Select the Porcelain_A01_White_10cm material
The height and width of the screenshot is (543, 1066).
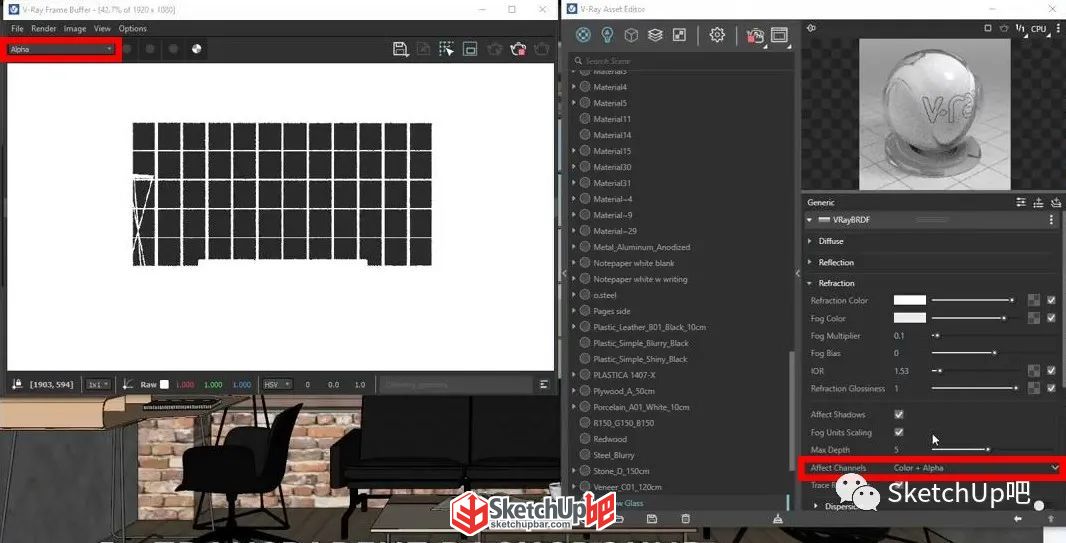click(x=641, y=407)
